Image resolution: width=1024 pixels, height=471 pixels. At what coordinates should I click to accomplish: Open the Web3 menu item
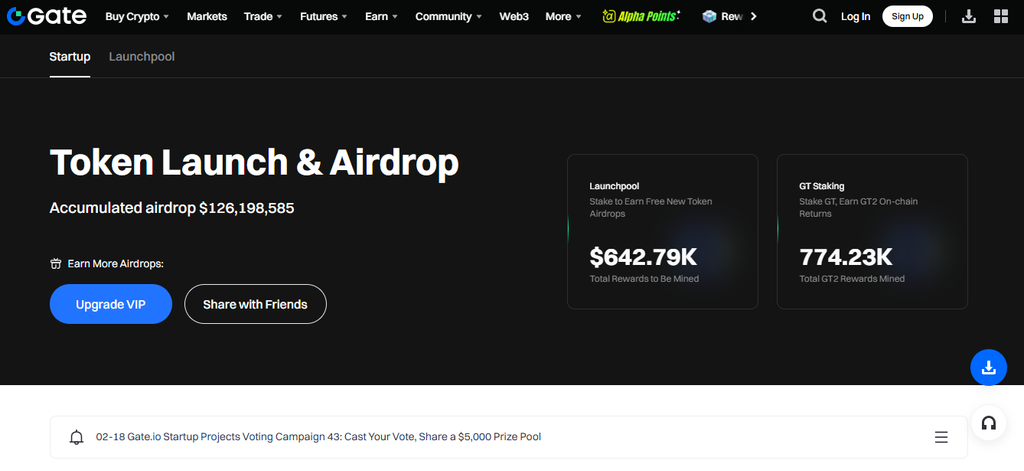point(514,16)
